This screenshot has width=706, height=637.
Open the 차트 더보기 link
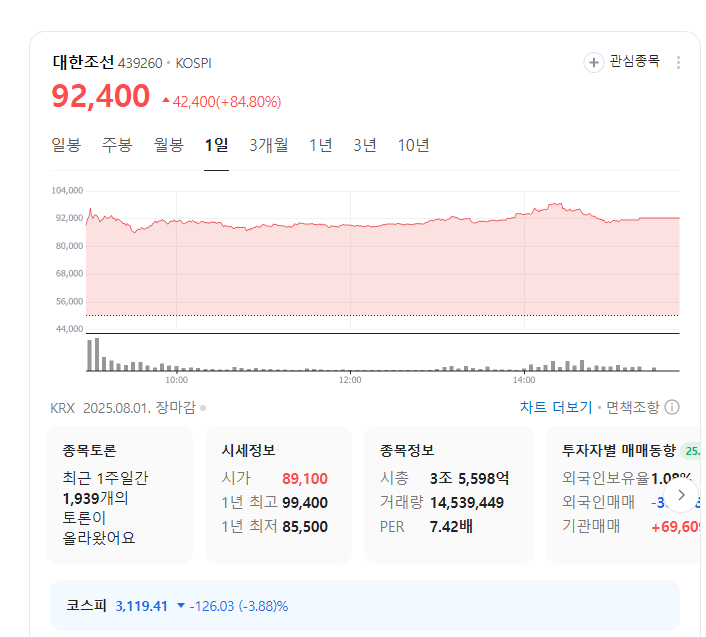(556, 407)
